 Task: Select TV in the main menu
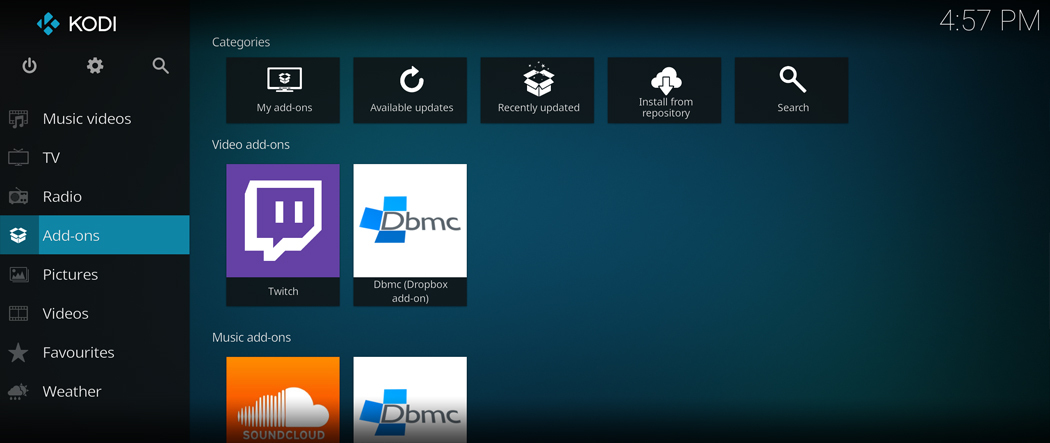pos(94,158)
